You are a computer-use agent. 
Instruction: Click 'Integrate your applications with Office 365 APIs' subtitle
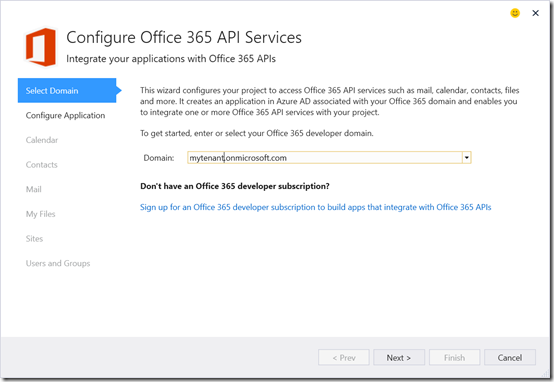[171, 59]
